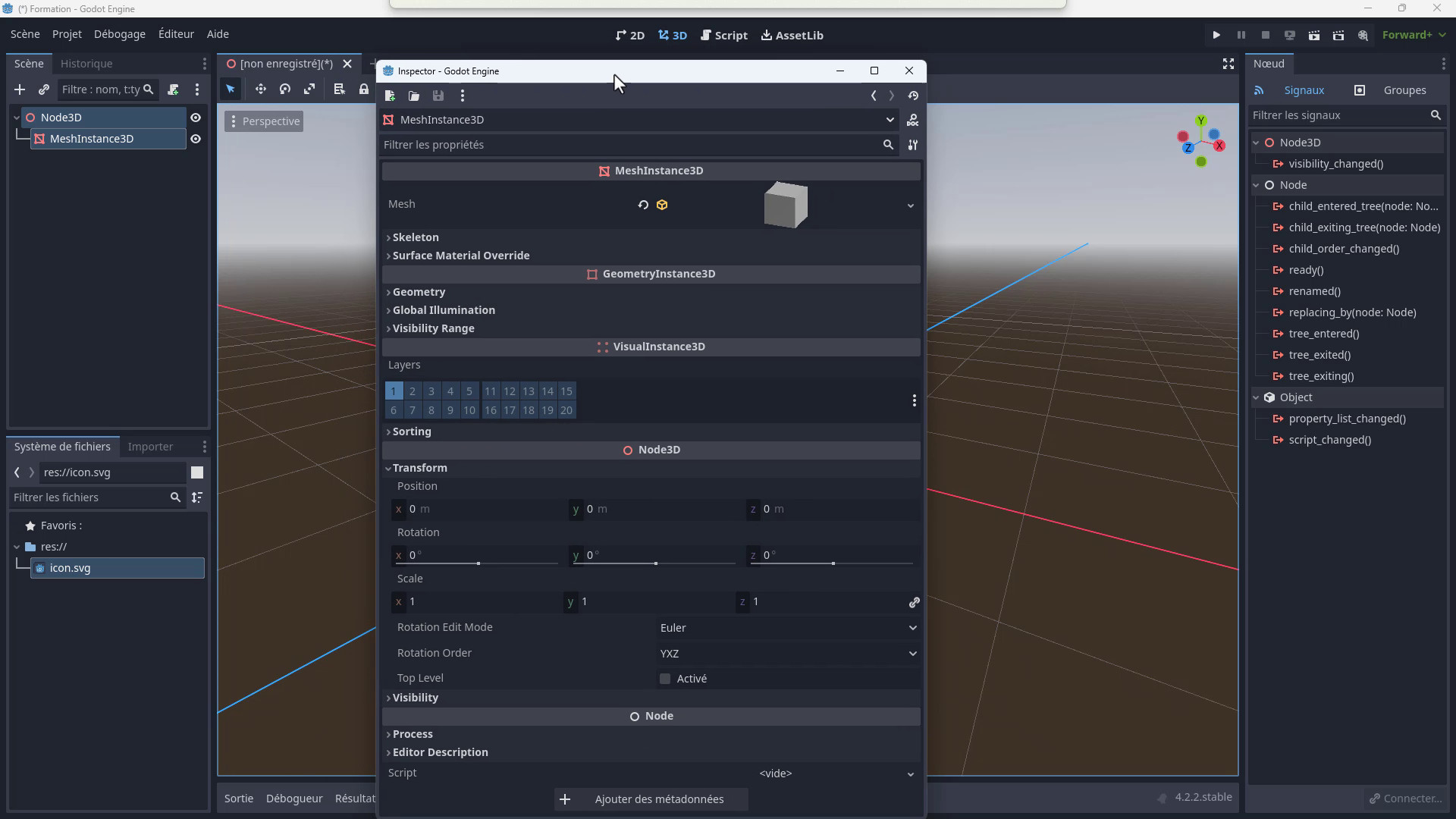1456x819 pixels.
Task: Open the Débogage menu
Action: point(120,34)
